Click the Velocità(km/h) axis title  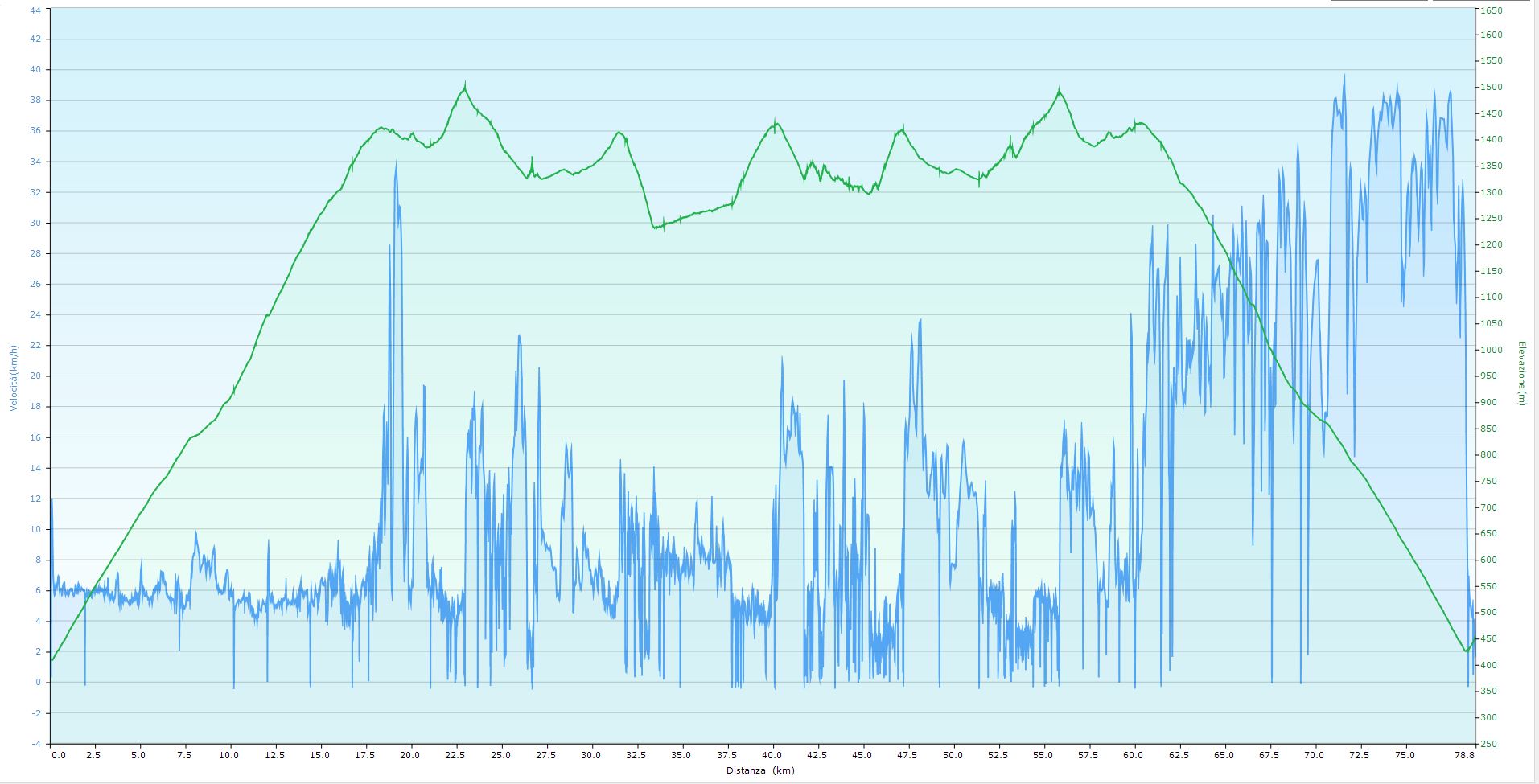pyautogui.click(x=13, y=378)
